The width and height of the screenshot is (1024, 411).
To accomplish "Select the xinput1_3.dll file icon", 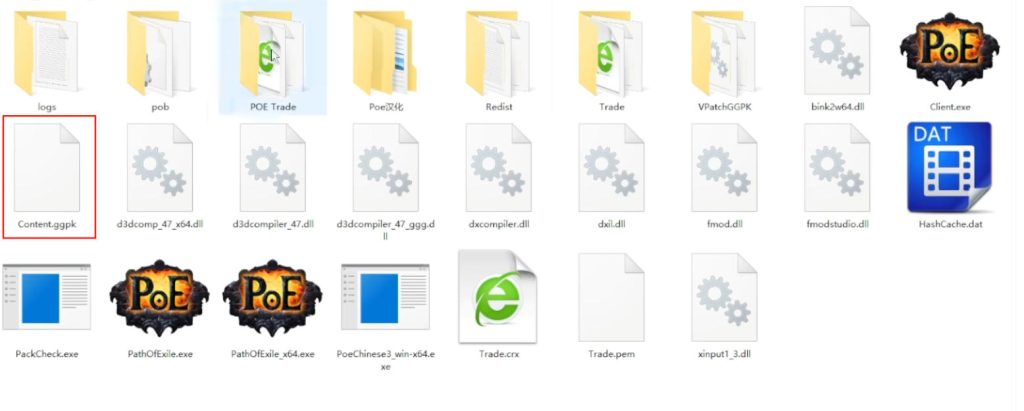I will (724, 297).
